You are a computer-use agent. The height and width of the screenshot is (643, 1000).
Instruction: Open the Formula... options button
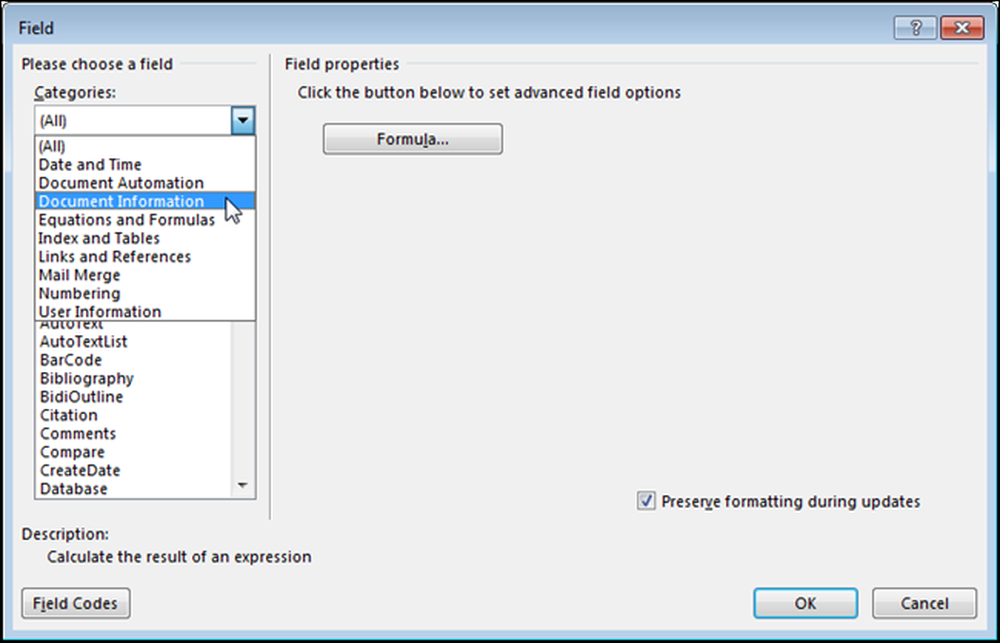click(x=413, y=139)
